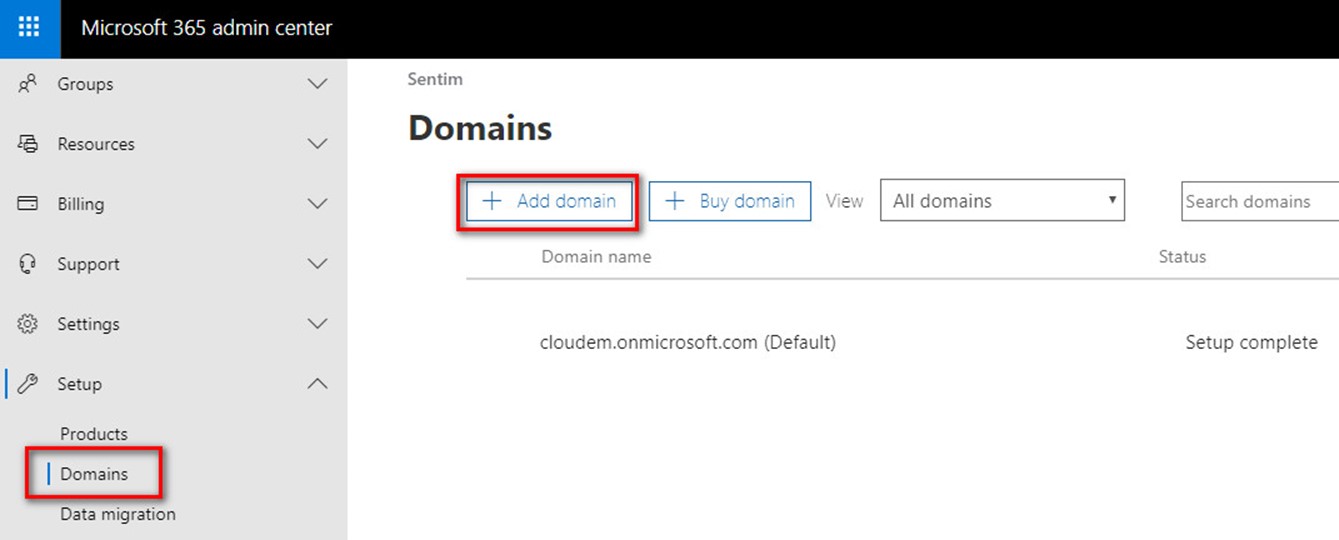
Task: Sort by the Status column header
Action: pos(1182,257)
